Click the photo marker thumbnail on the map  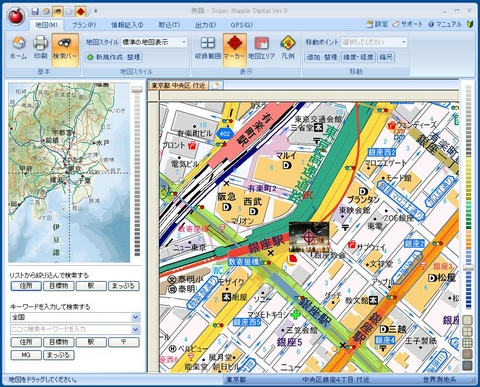click(309, 237)
